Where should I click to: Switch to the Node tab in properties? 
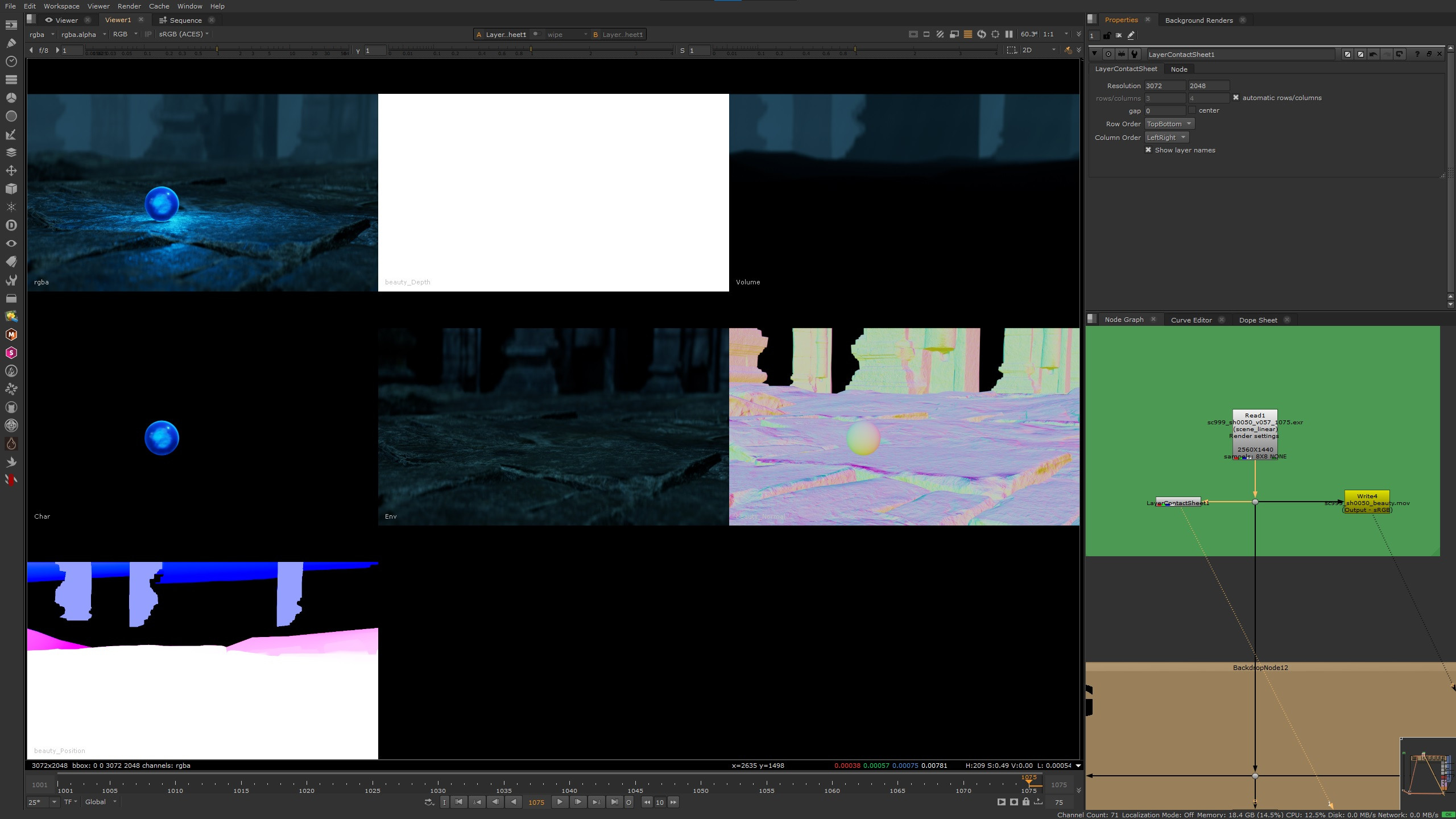(x=1178, y=69)
